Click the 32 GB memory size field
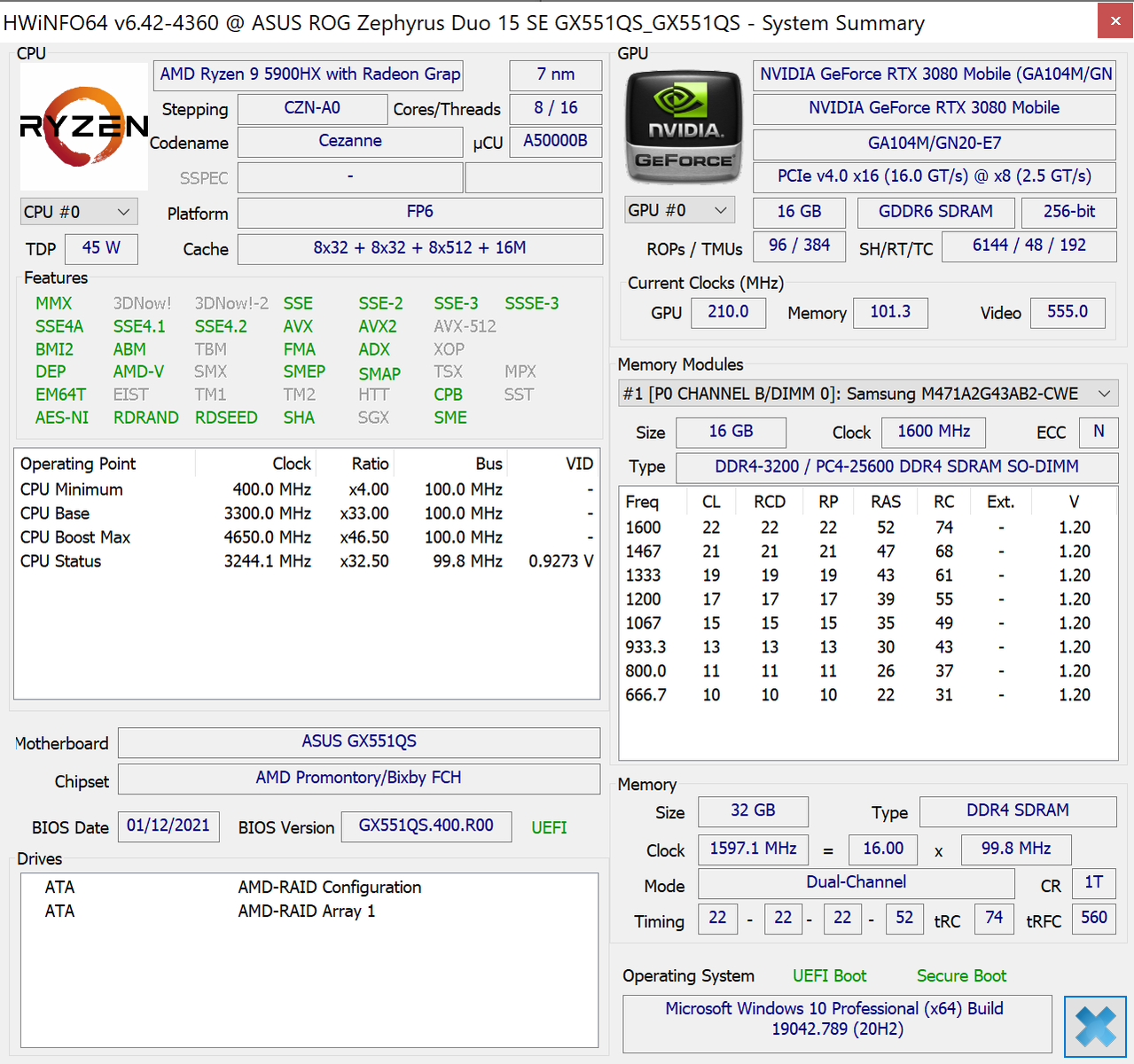 (753, 811)
